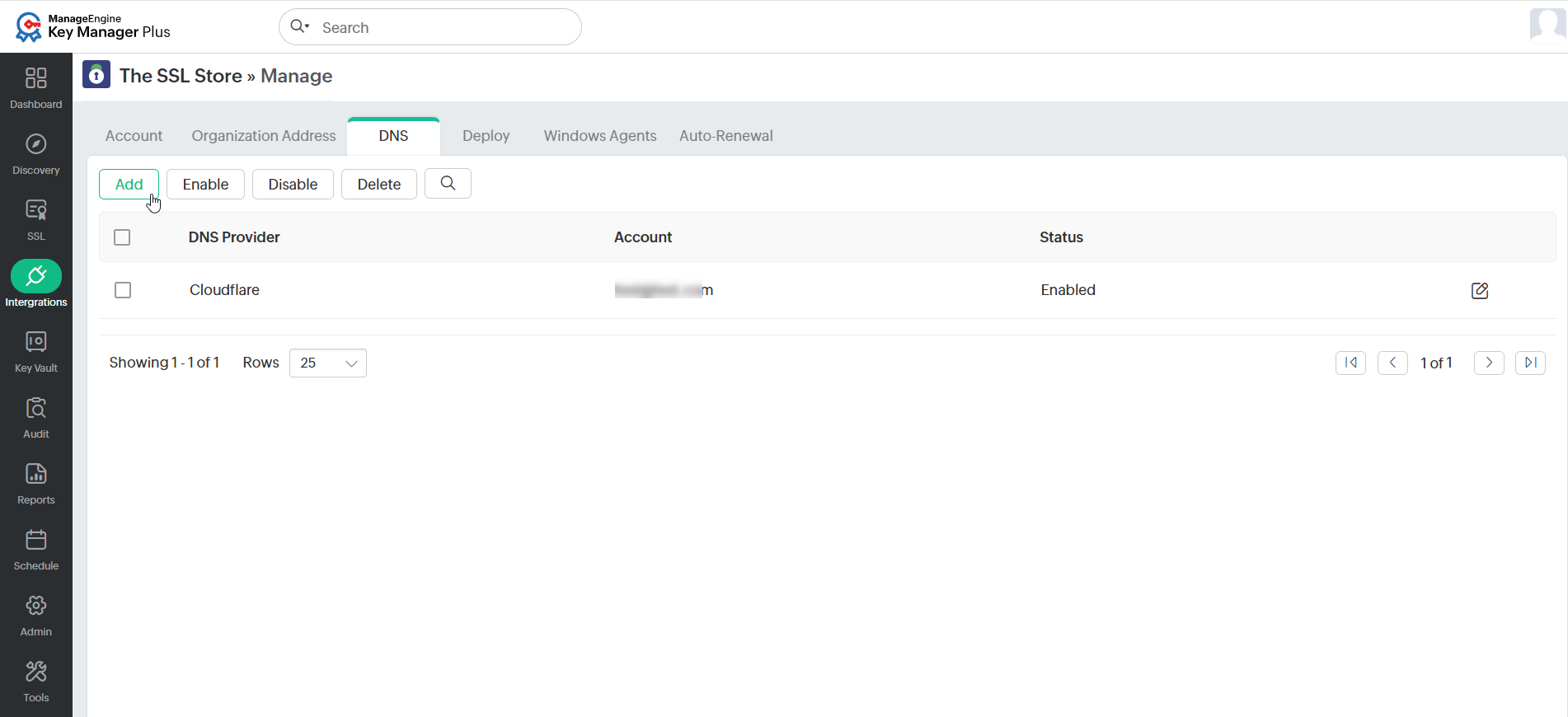This screenshot has width=1568, height=717.
Task: Open the Discovery compass icon
Action: (x=35, y=144)
